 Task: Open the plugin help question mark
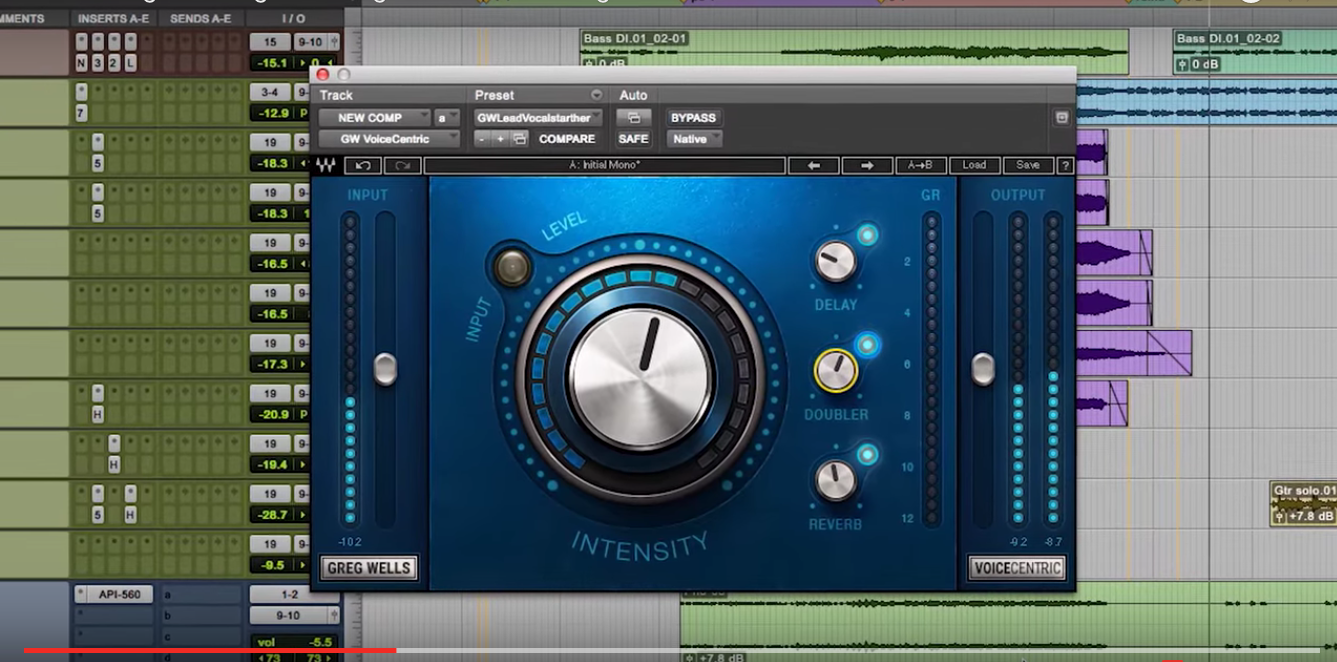point(1065,165)
